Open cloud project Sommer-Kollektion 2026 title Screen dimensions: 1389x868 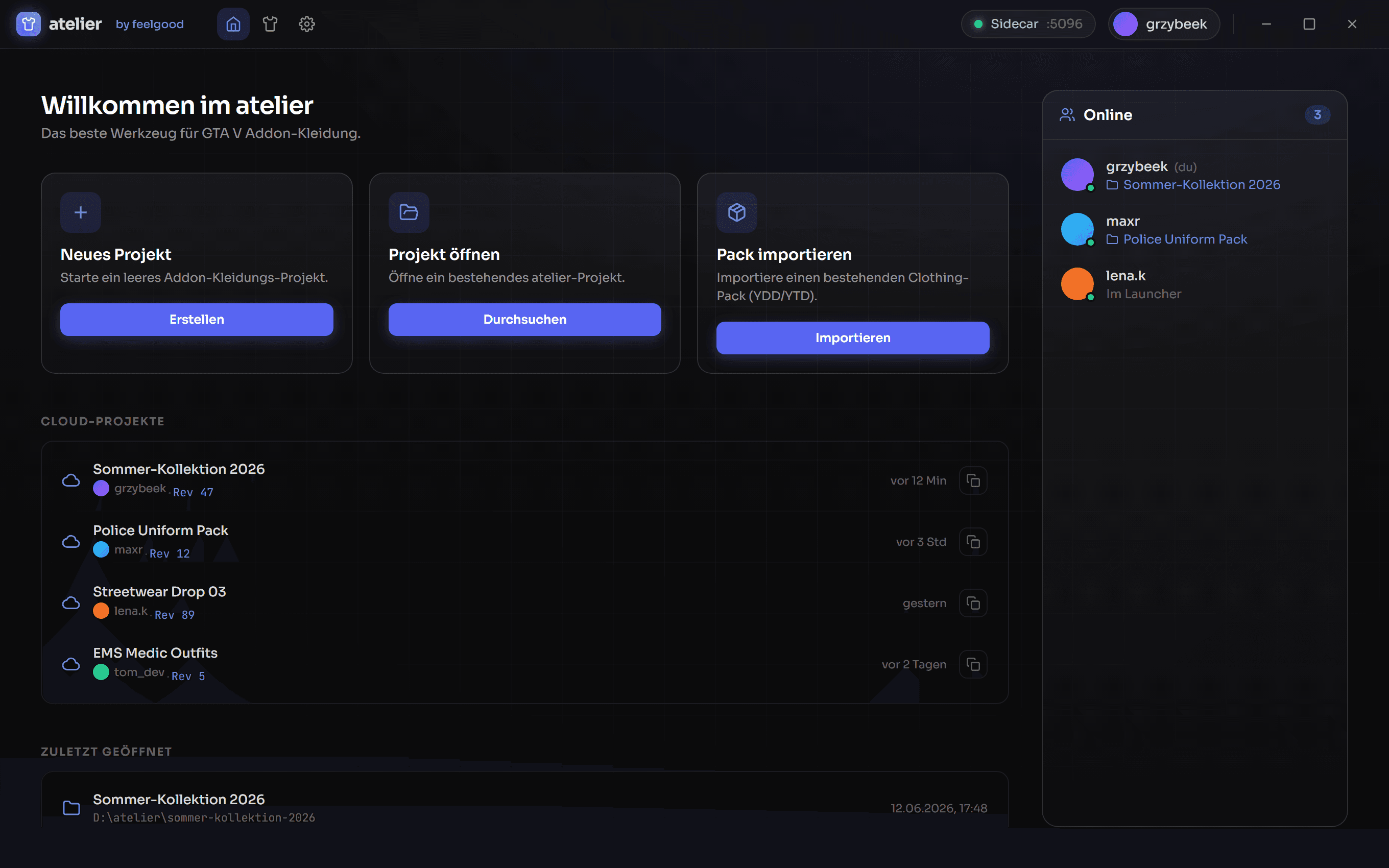coord(179,469)
